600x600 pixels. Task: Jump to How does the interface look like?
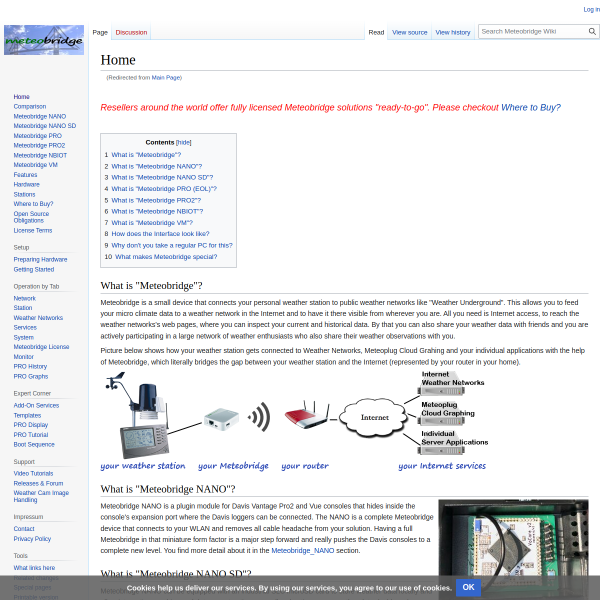(x=160, y=234)
